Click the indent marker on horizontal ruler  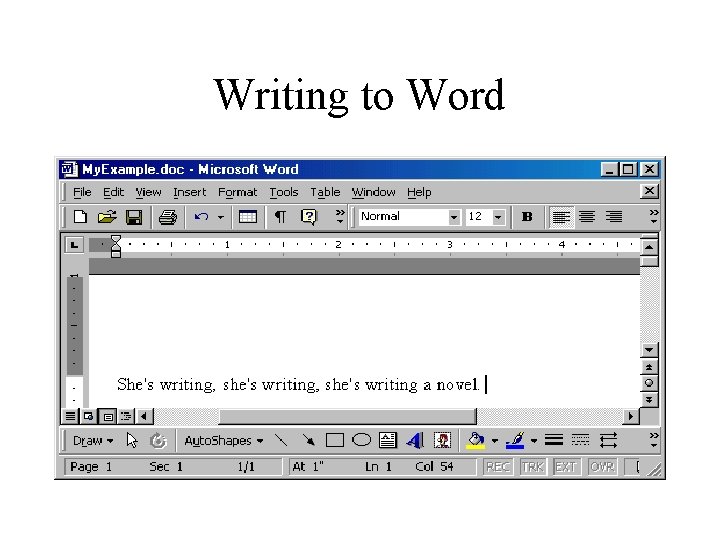click(x=116, y=246)
